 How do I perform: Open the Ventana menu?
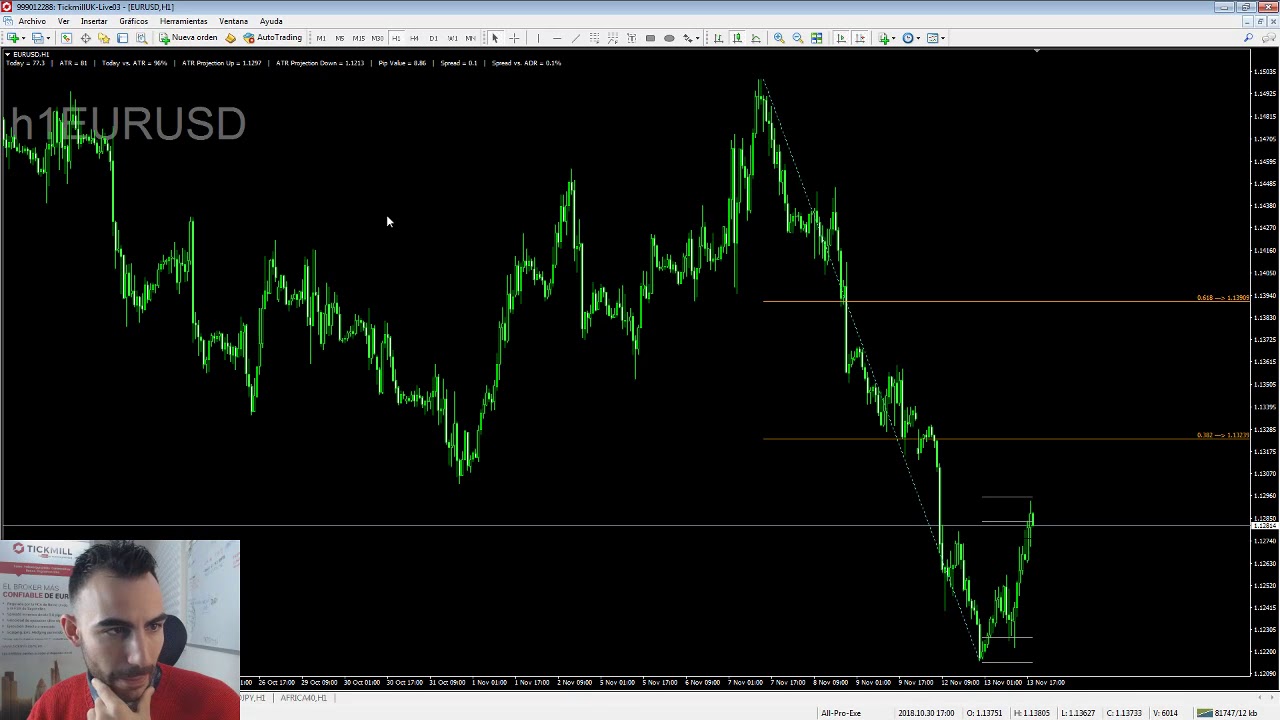233,21
